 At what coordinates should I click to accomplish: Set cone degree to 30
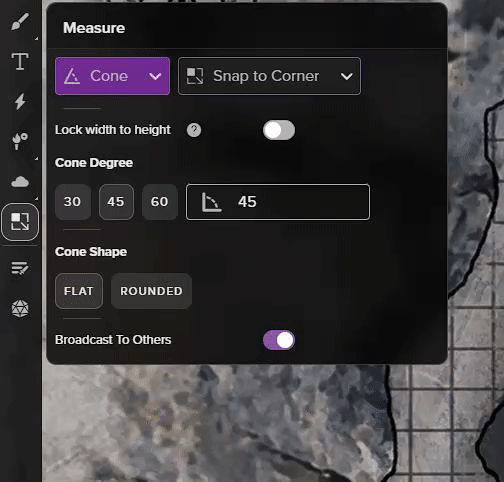[73, 202]
